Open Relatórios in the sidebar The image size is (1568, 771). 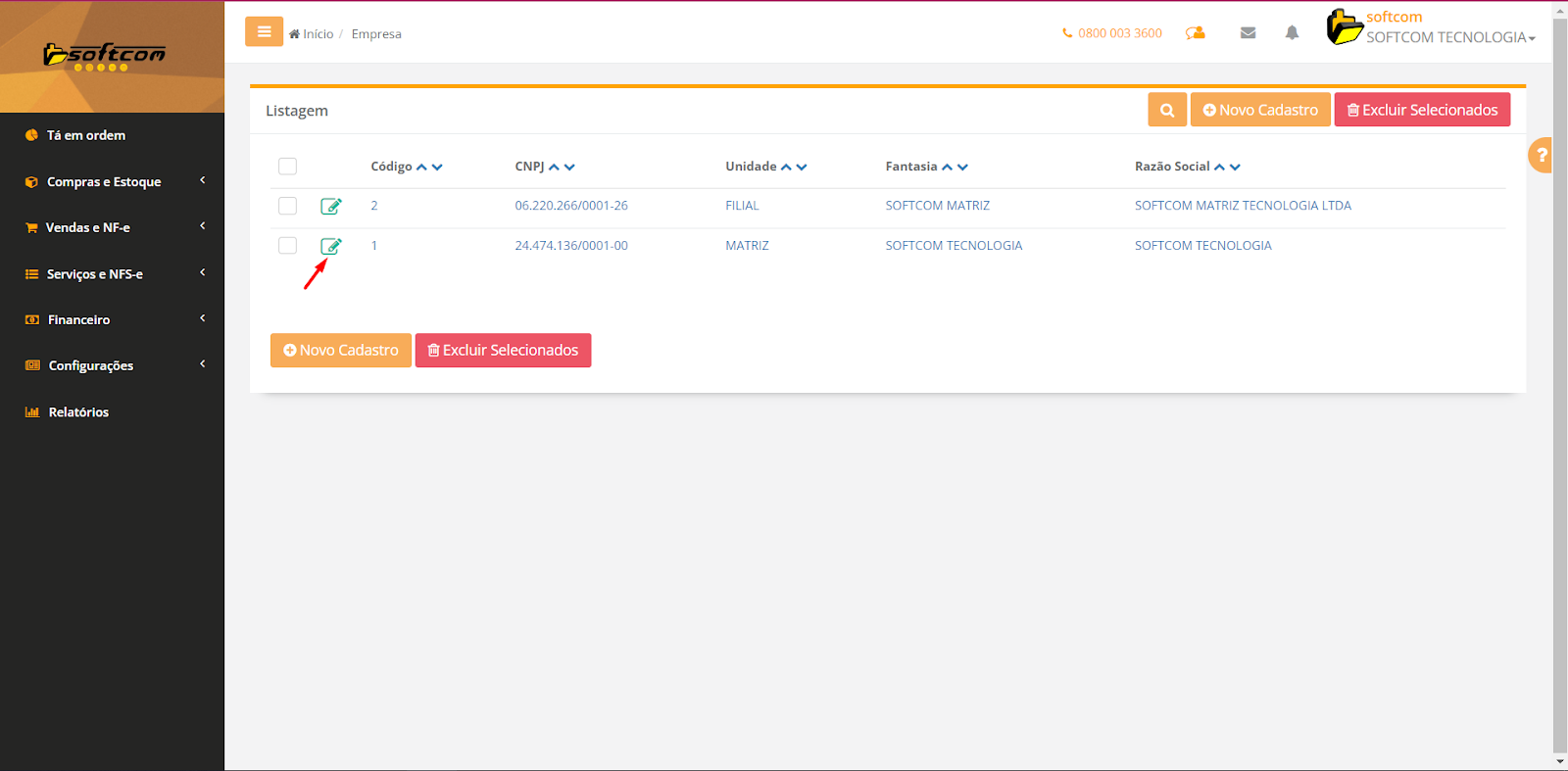pyautogui.click(x=78, y=412)
